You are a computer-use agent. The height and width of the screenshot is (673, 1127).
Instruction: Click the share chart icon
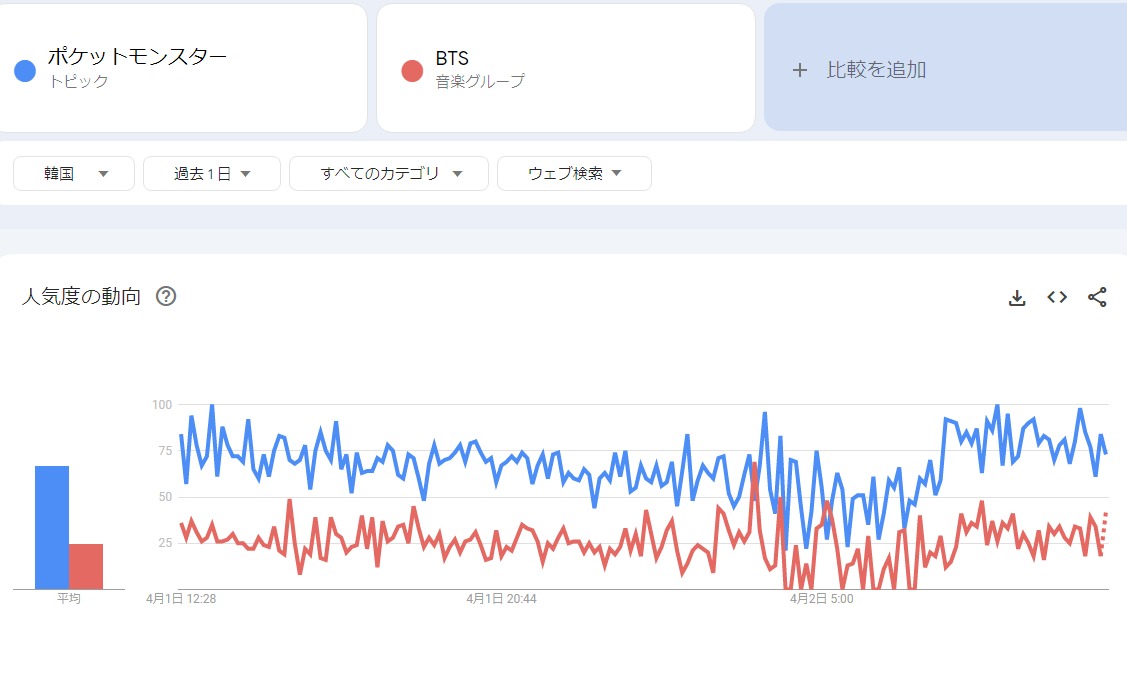tap(1097, 297)
